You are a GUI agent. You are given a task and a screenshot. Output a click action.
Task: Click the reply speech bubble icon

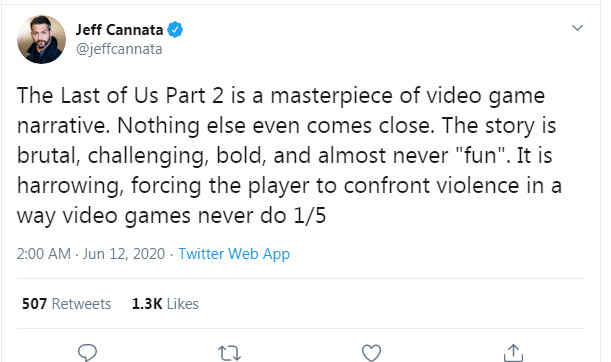point(87,353)
